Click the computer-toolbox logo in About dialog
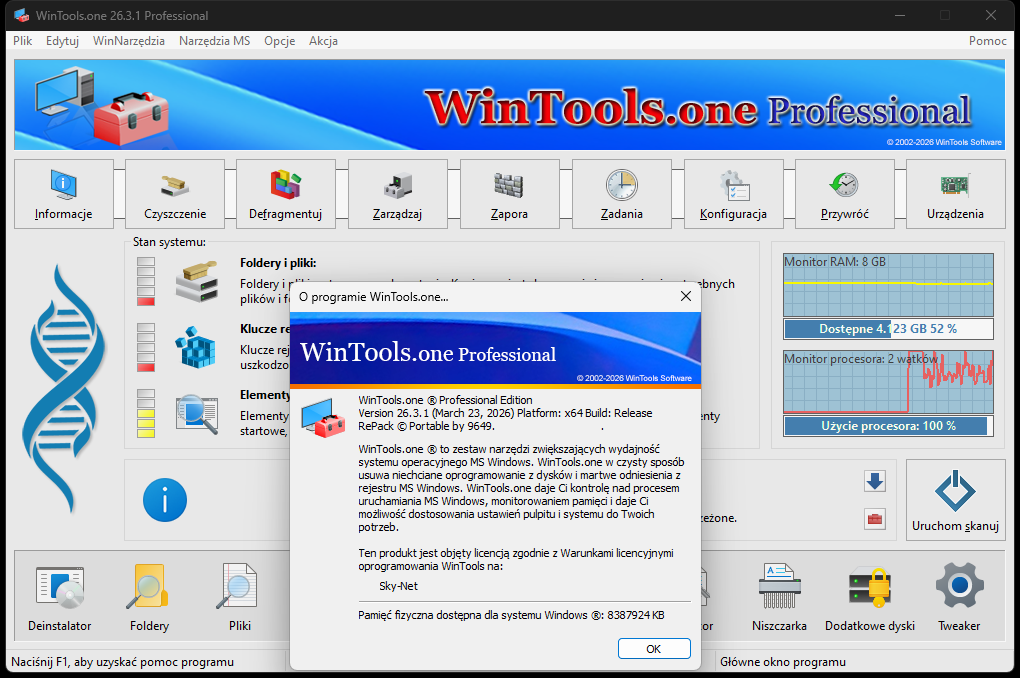The image size is (1020, 678). coord(323,417)
